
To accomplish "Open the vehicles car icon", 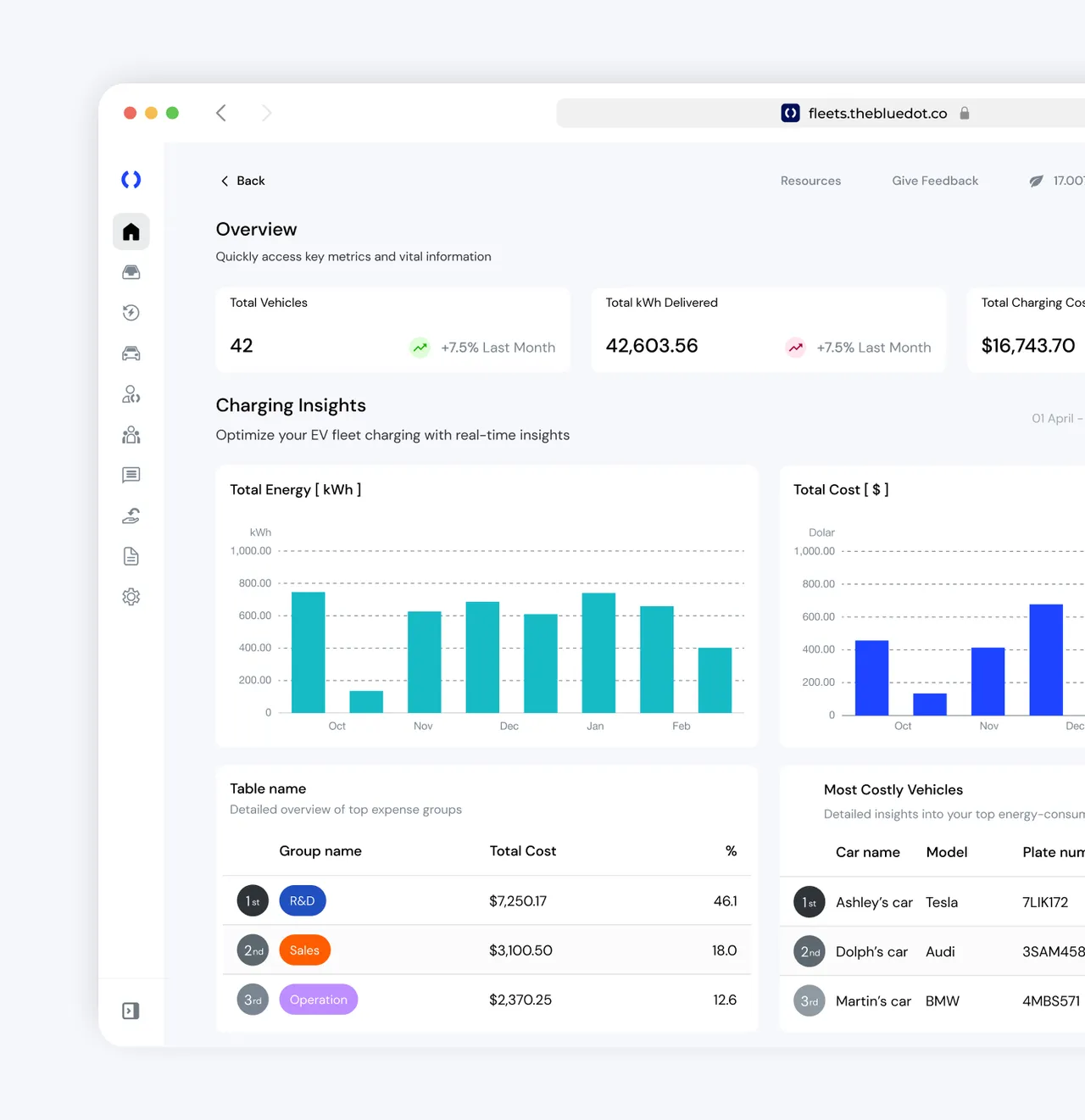I will (x=131, y=354).
